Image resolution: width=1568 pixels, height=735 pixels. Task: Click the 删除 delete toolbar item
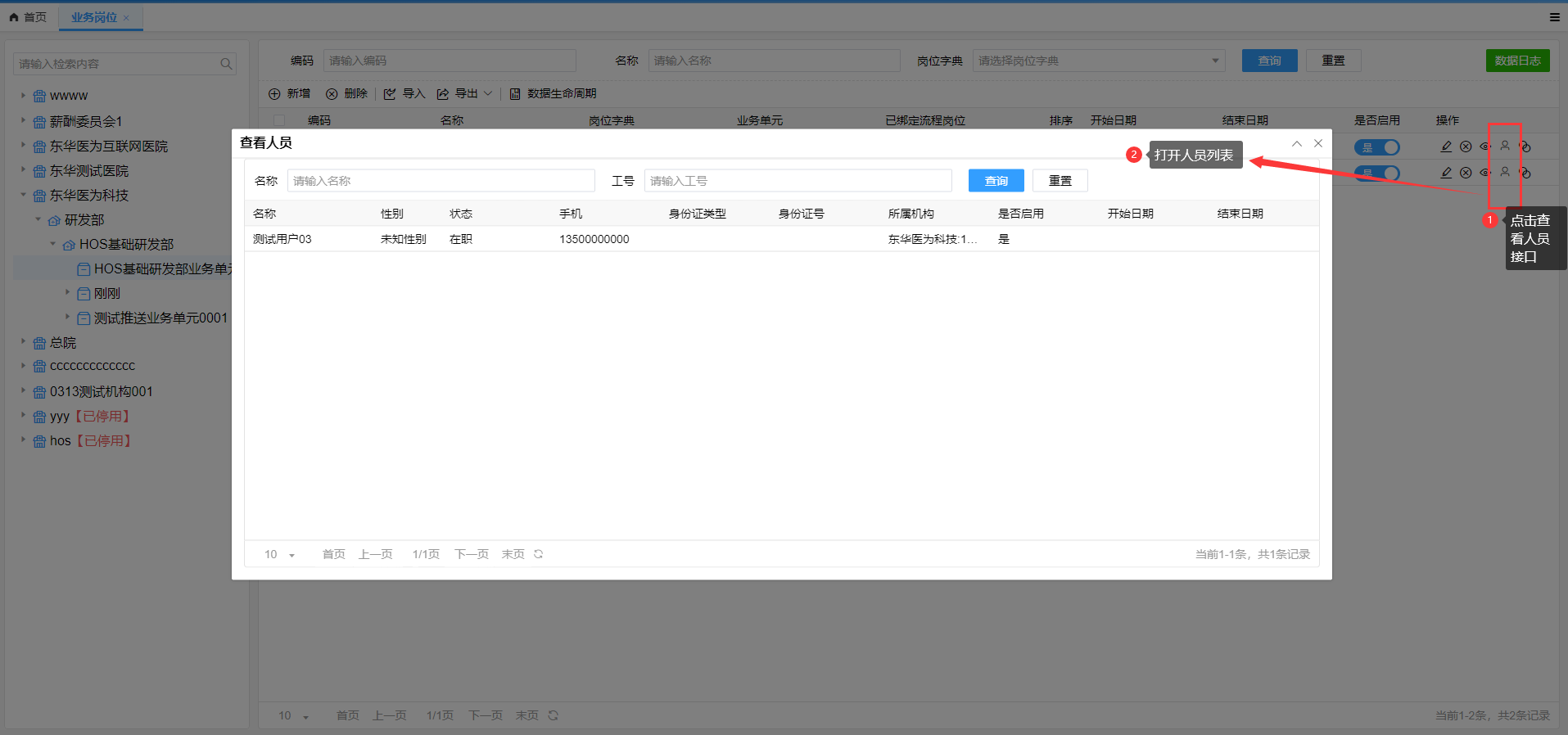coord(346,94)
